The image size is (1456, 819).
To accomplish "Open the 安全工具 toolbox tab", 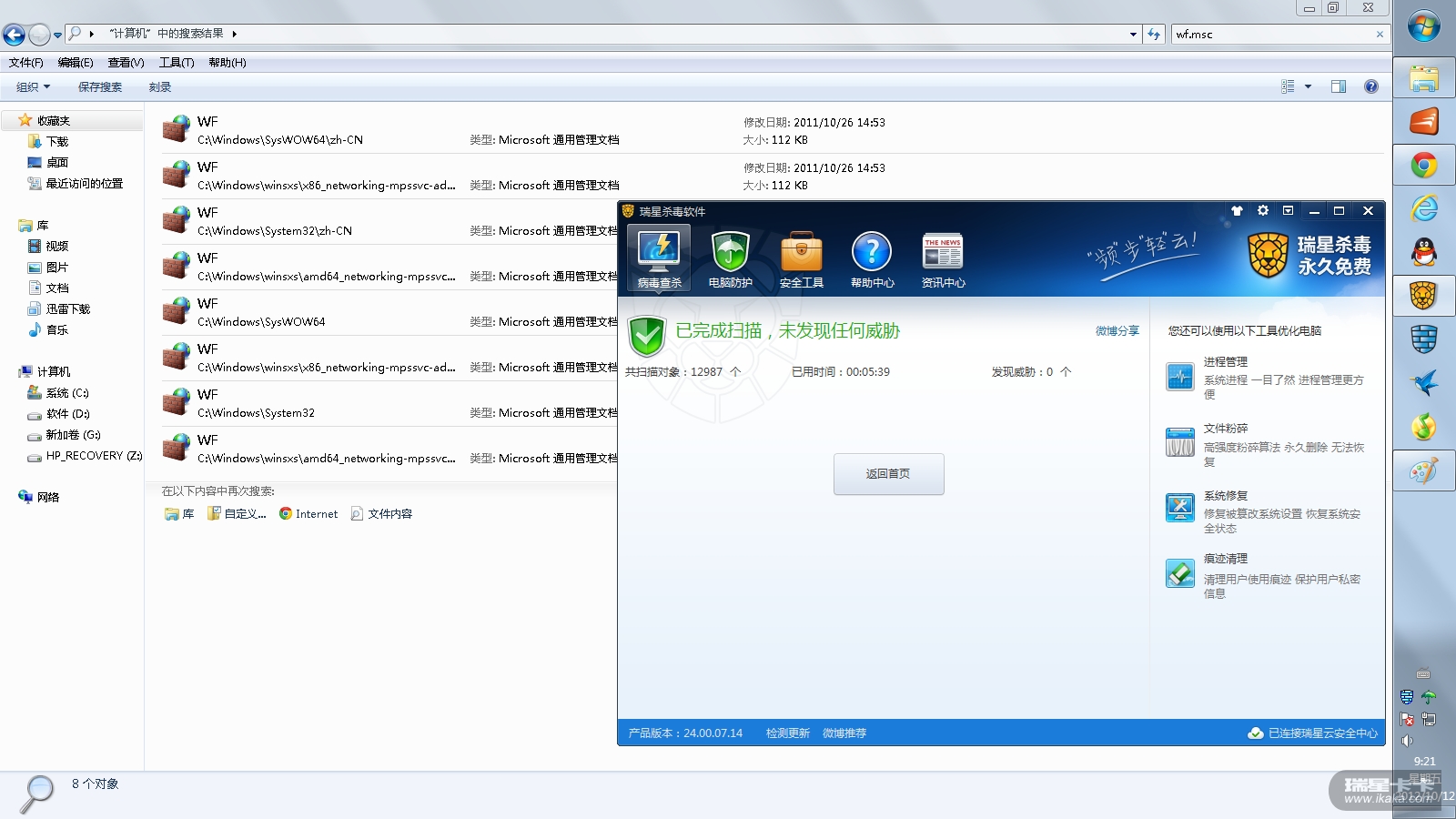I will click(x=801, y=258).
